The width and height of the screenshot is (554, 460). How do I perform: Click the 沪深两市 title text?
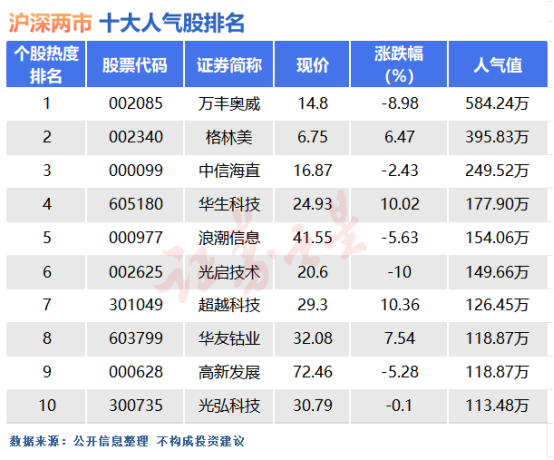click(50, 23)
